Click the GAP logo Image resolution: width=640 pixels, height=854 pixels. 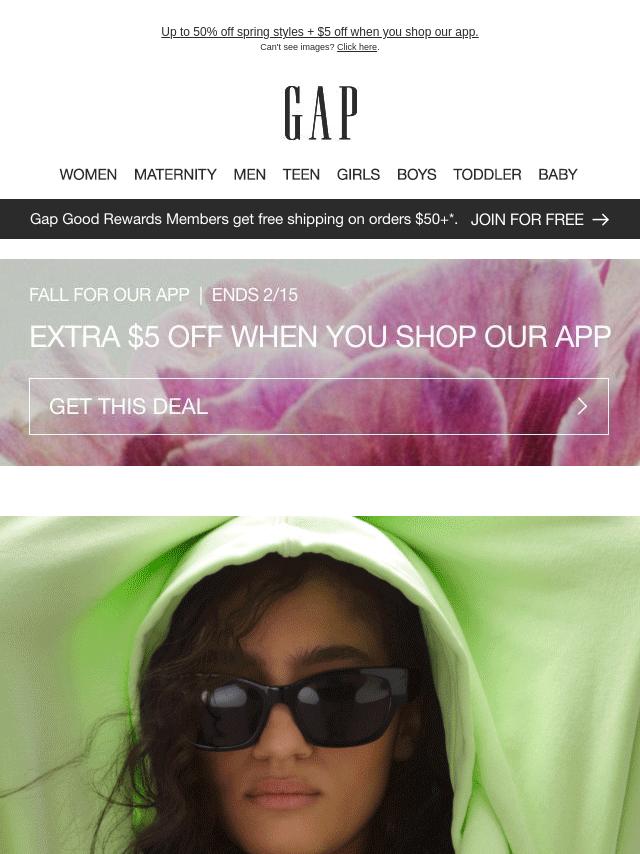pyautogui.click(x=321, y=113)
